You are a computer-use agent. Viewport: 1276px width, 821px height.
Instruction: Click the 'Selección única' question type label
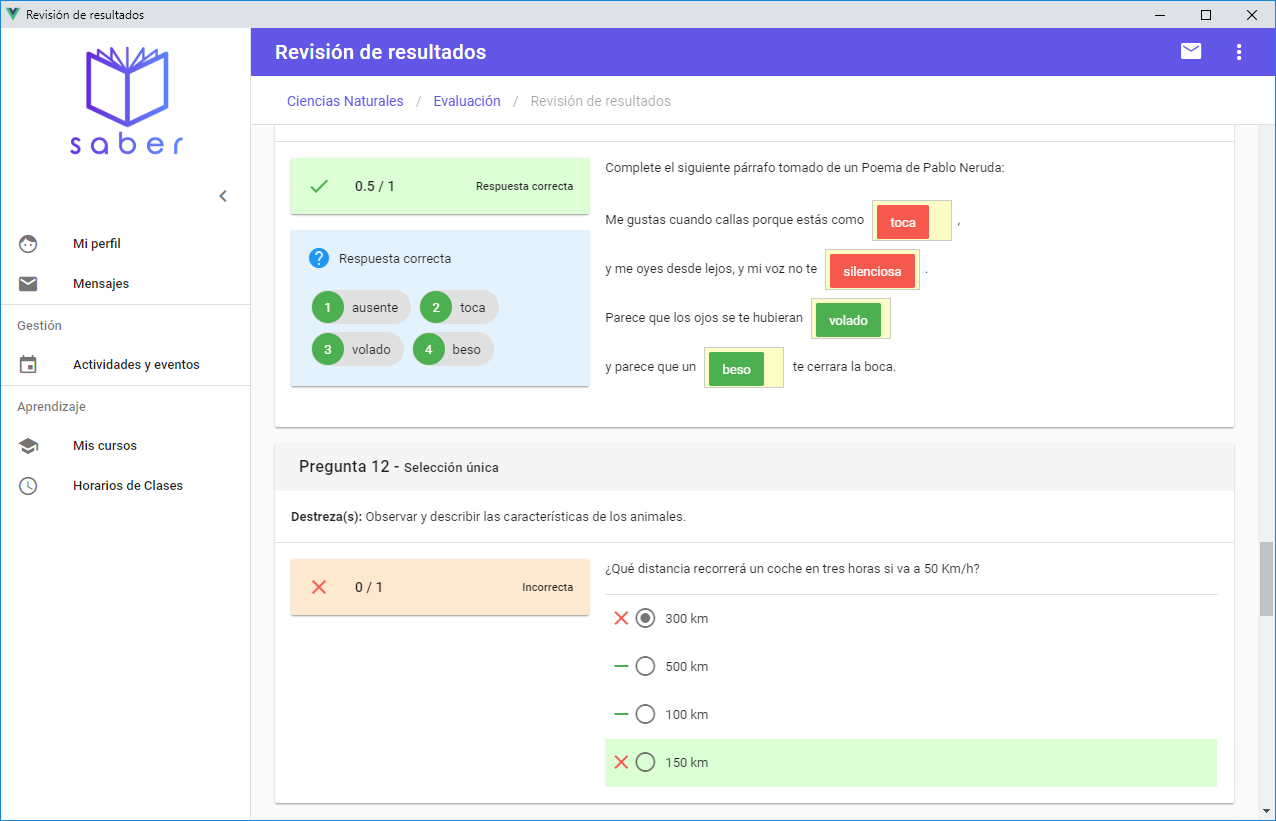451,468
